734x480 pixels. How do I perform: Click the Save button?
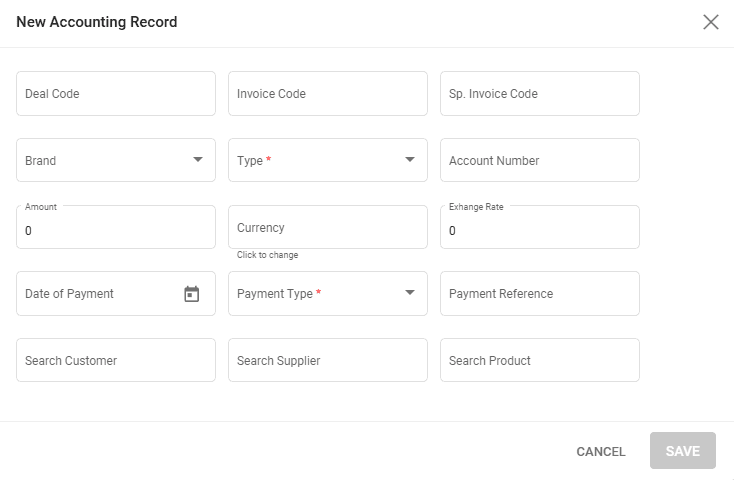[683, 451]
